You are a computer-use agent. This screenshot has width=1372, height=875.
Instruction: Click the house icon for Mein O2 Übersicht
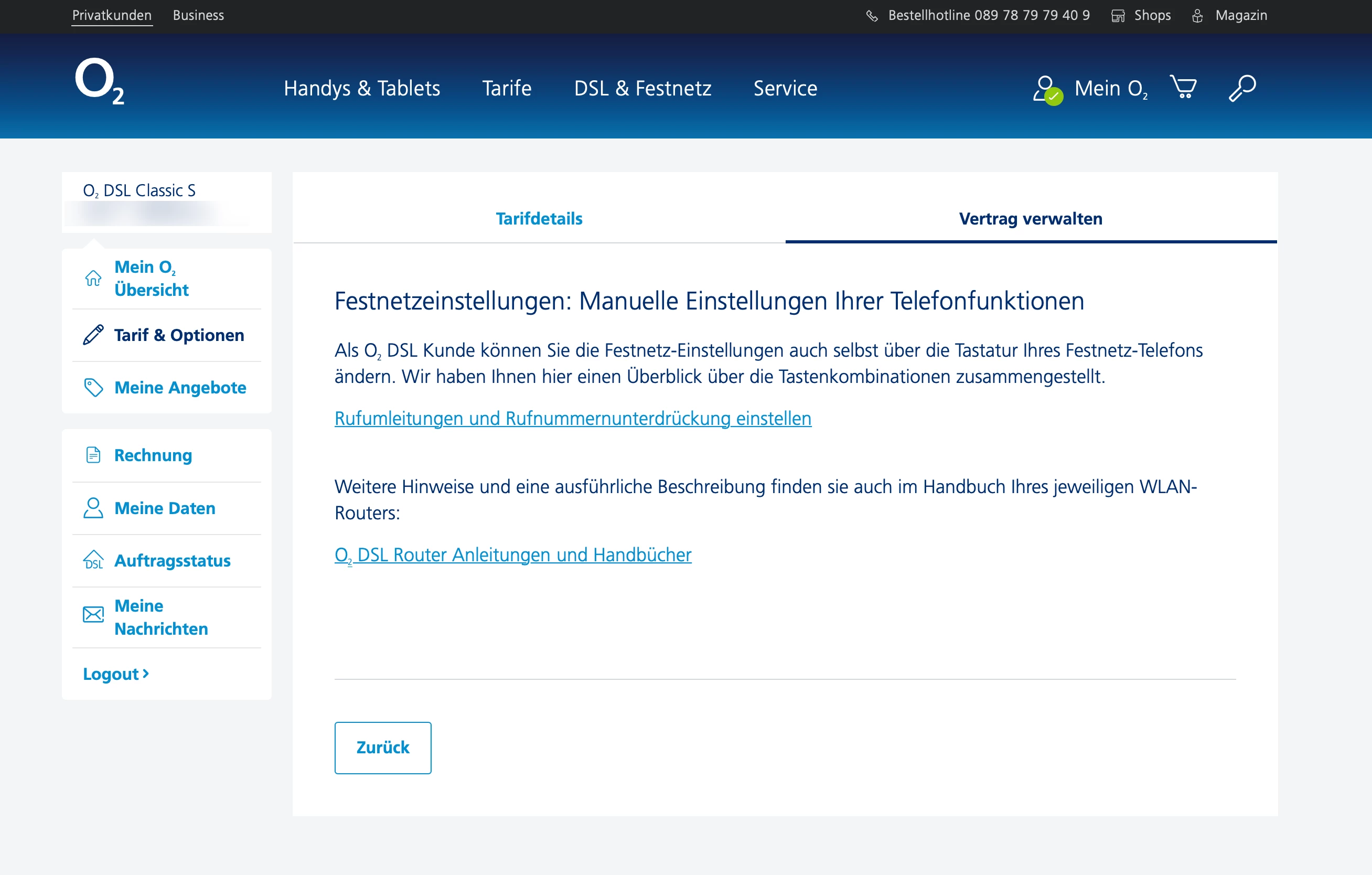point(93,278)
